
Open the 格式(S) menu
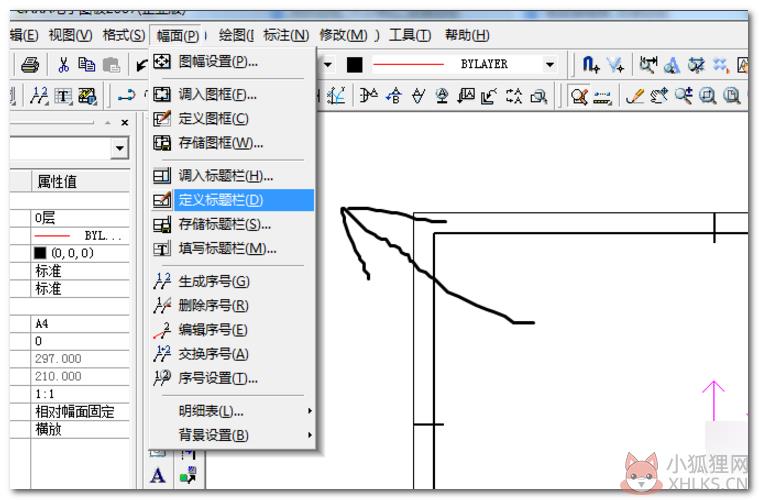(123, 35)
